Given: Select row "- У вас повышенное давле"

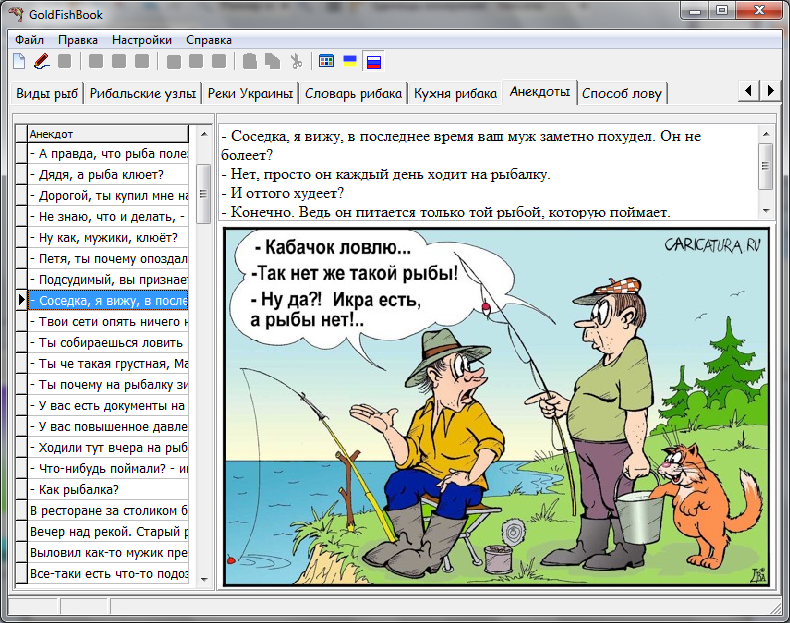Looking at the screenshot, I should tap(108, 427).
